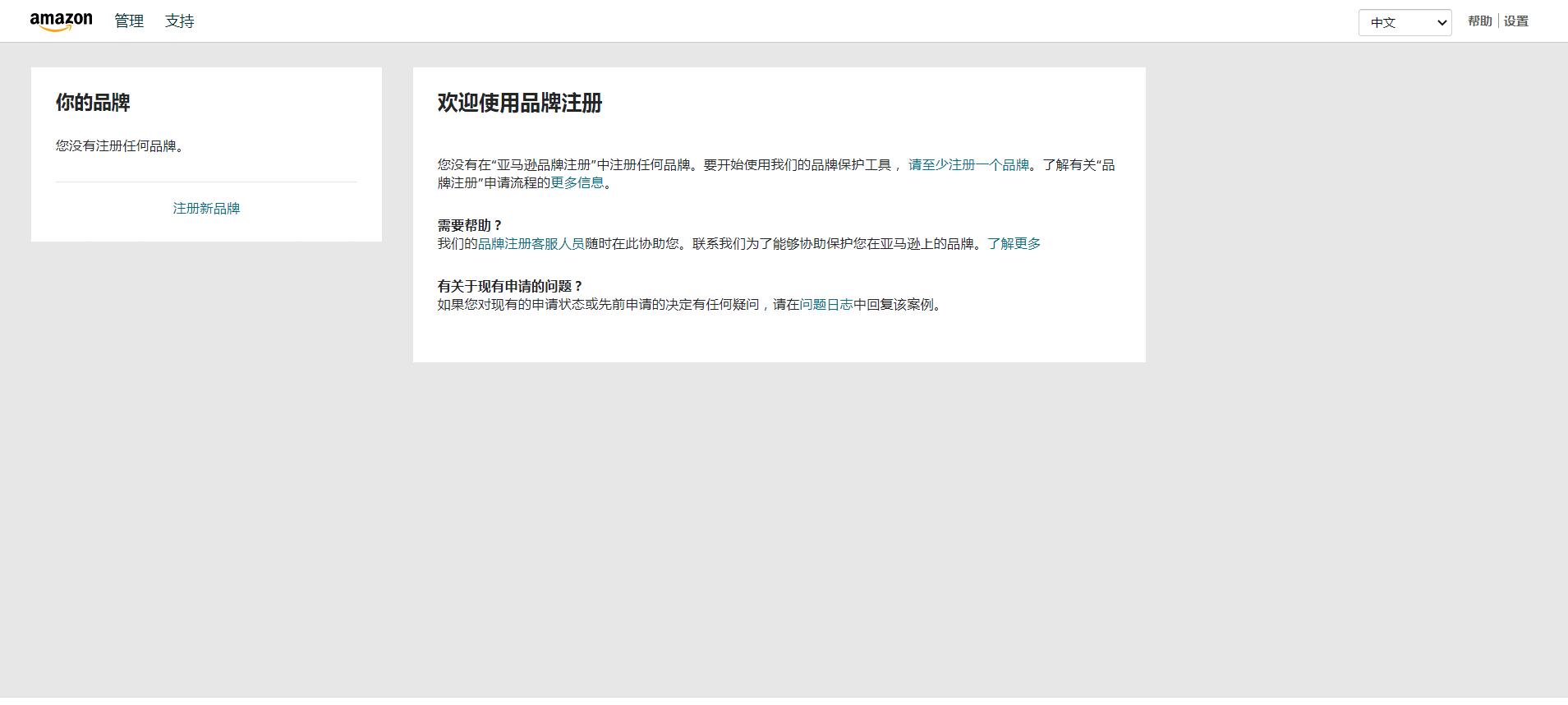Screen dimensions: 1568x705
Task: Expand the 中文 language dropdown
Action: click(x=1405, y=22)
